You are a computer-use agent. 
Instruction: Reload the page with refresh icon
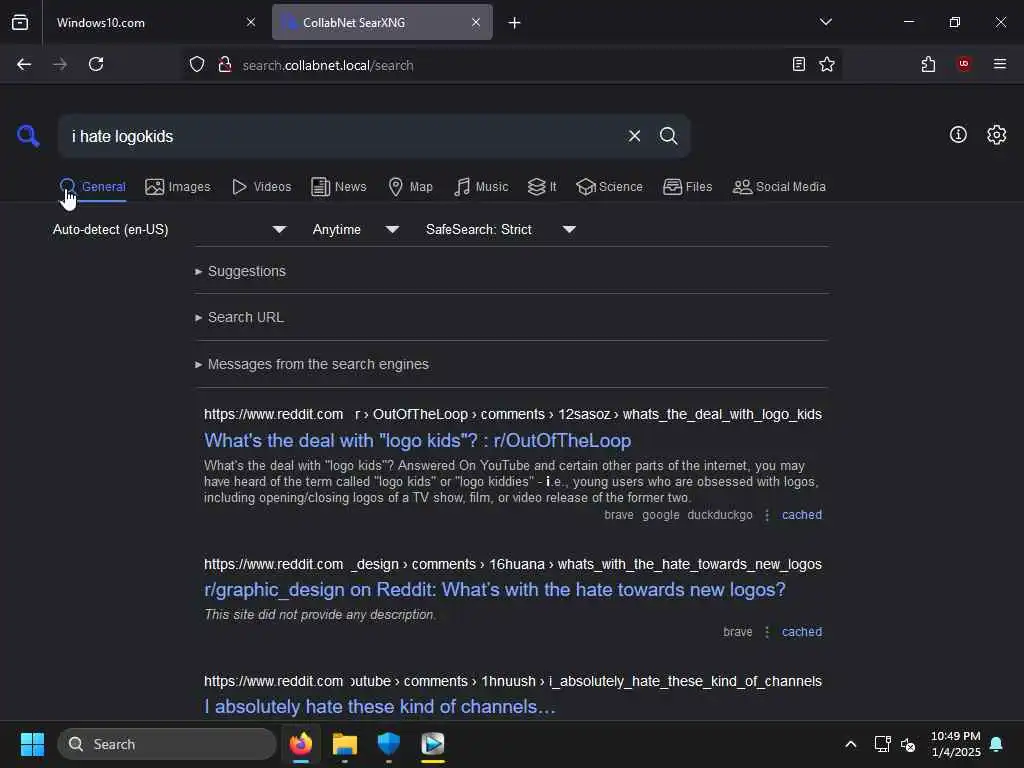[x=96, y=64]
